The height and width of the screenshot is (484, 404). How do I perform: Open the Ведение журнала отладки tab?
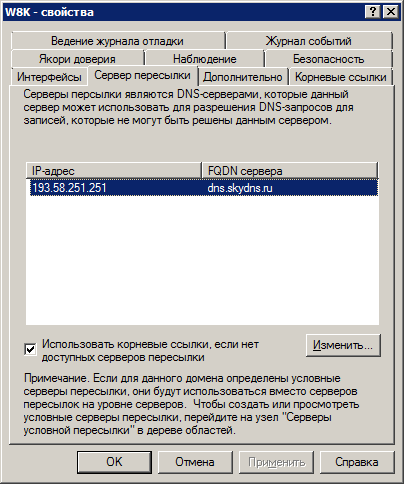point(118,41)
